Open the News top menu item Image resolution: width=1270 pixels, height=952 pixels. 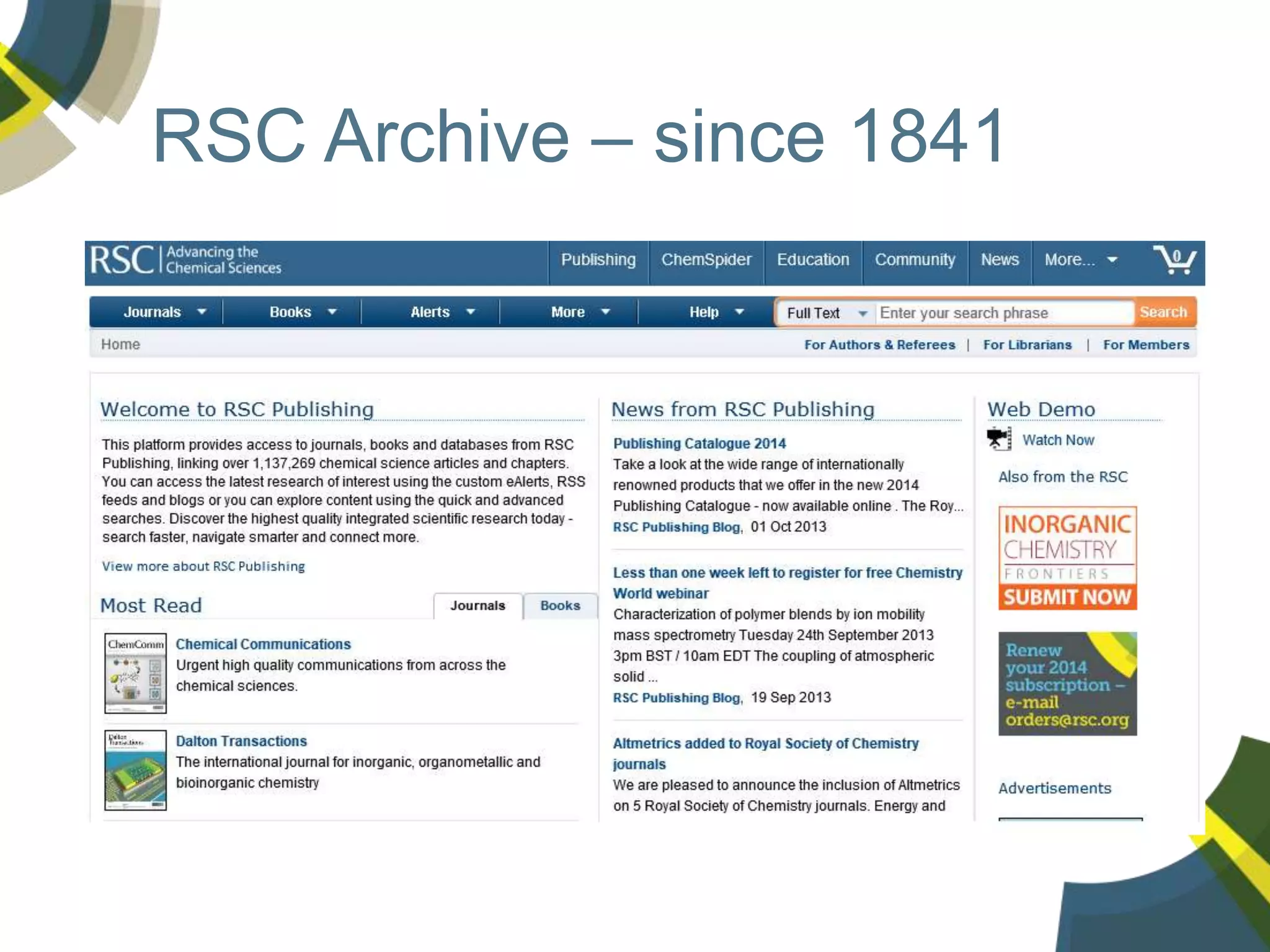pos(1000,260)
